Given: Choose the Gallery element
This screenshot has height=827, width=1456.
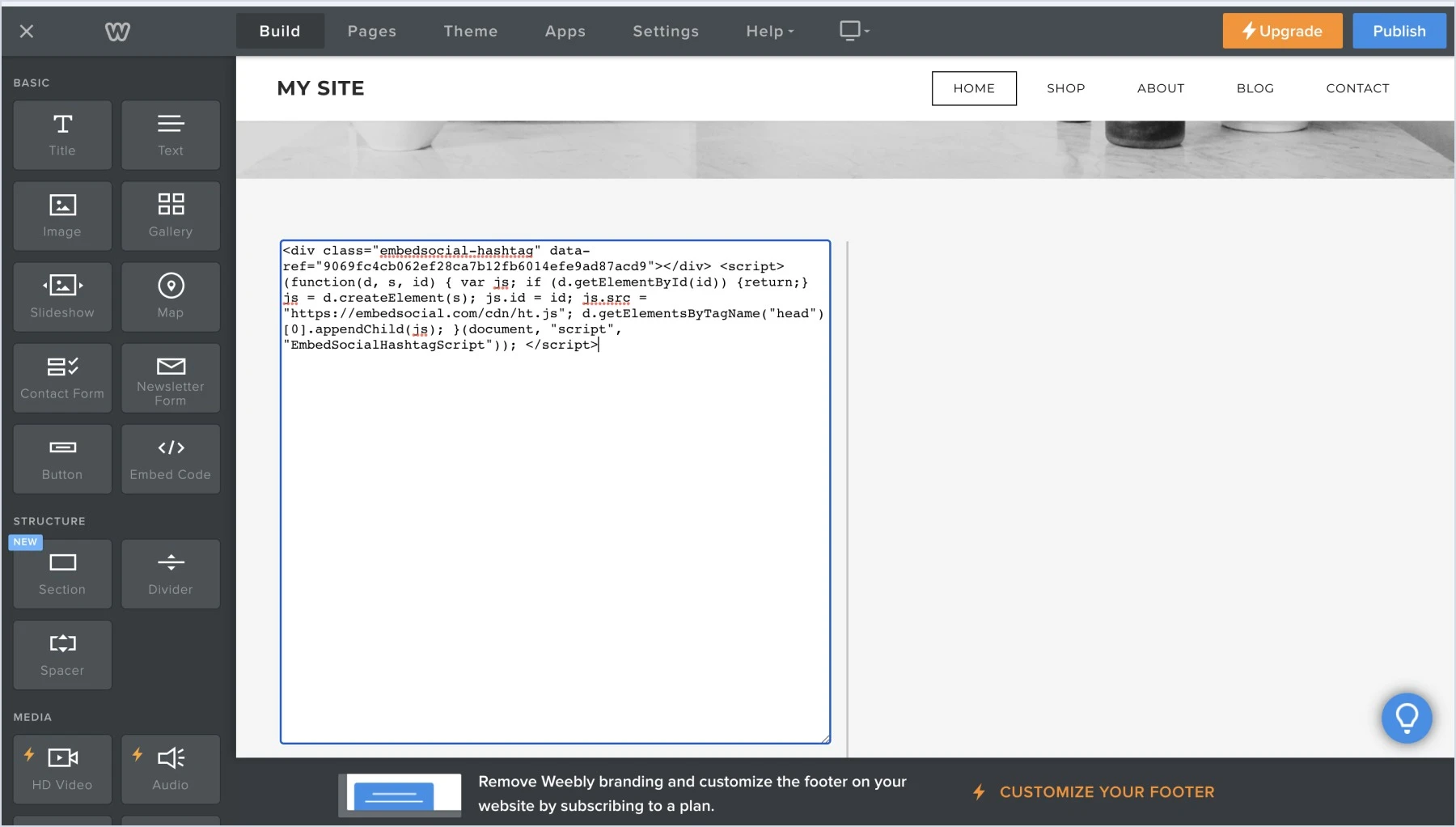Looking at the screenshot, I should [x=171, y=216].
